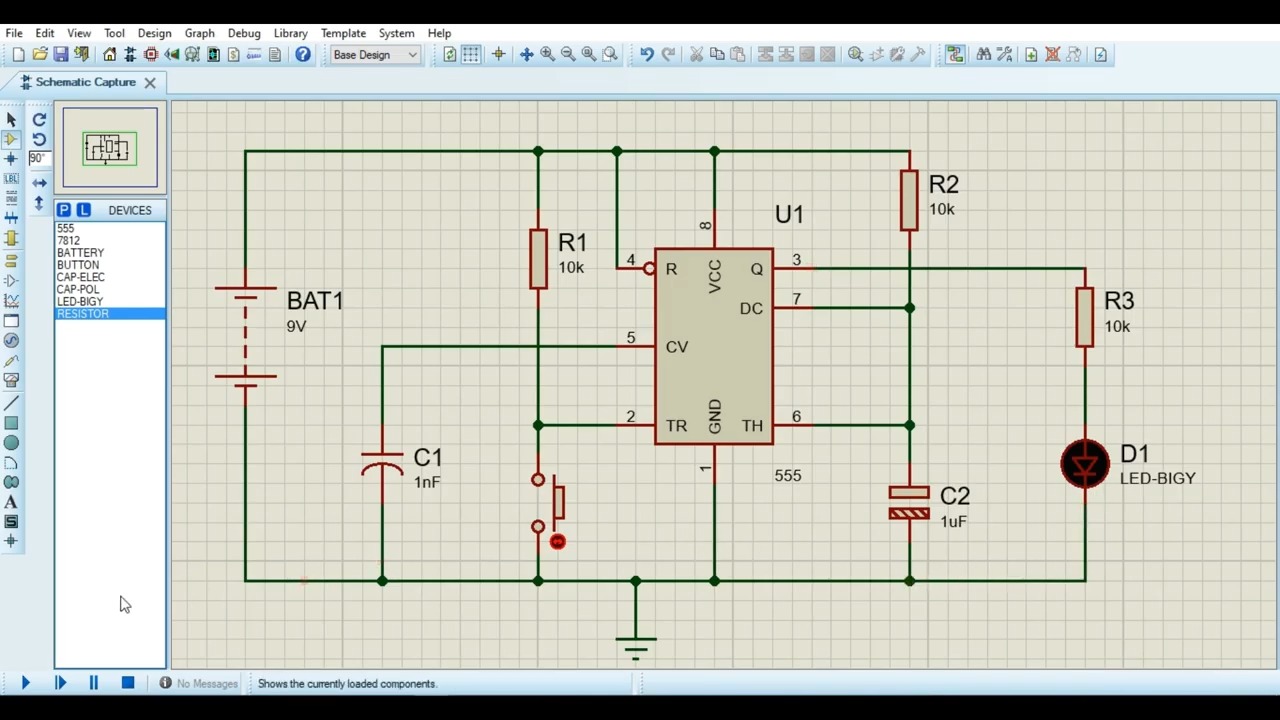Click the zoom out magnifier icon
The width and height of the screenshot is (1280, 720).
568,55
